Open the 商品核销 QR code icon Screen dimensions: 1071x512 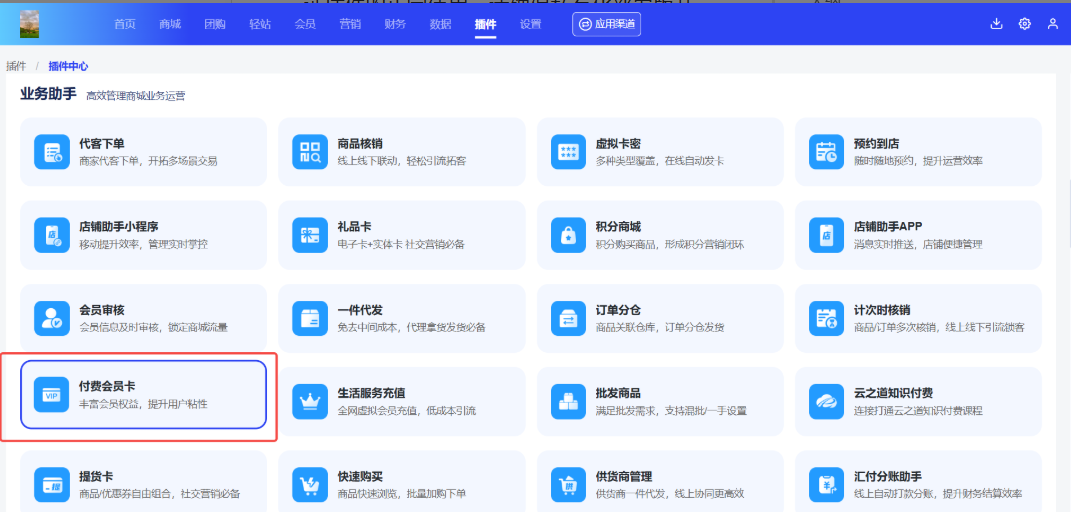[x=309, y=152]
